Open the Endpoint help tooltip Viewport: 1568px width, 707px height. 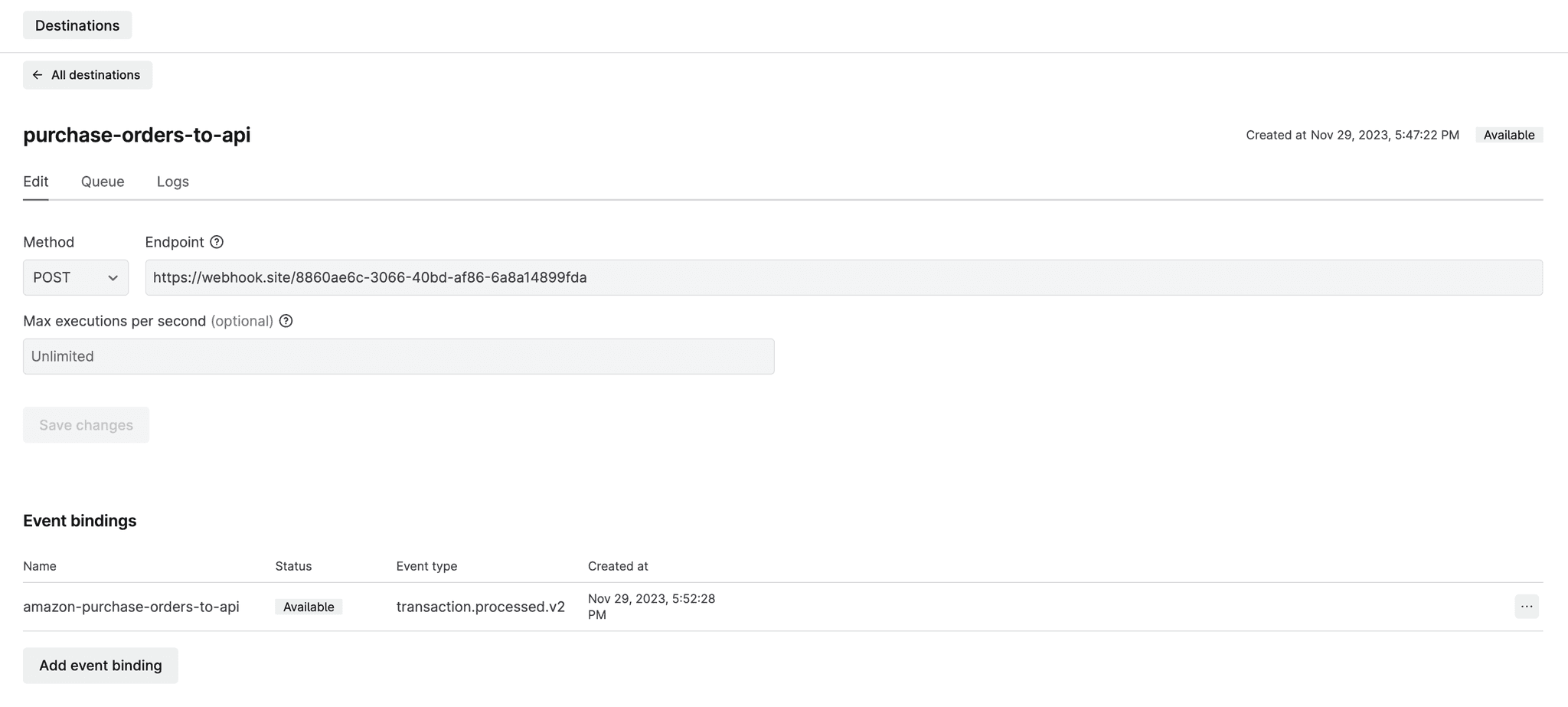216,242
